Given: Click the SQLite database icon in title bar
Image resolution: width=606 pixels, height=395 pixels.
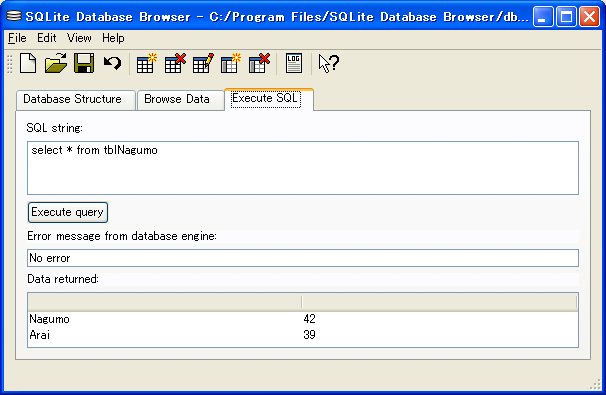Looking at the screenshot, I should [14, 16].
